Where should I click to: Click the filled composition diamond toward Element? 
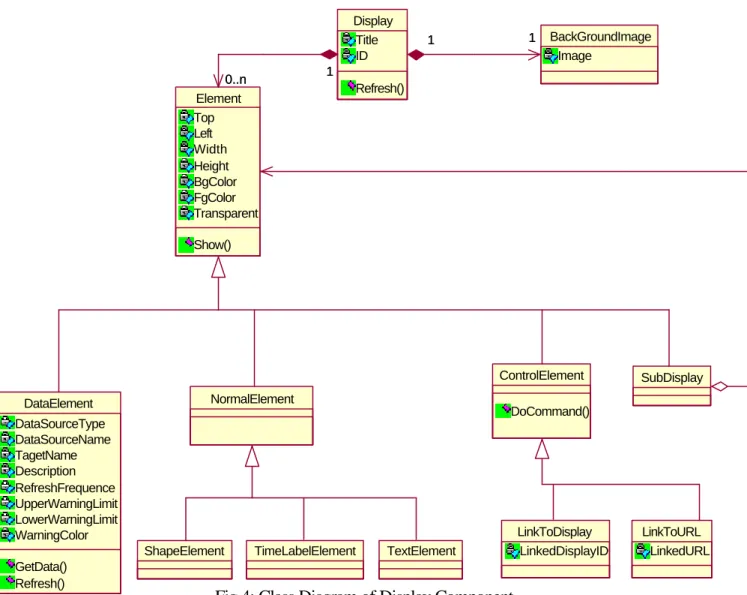click(x=329, y=54)
